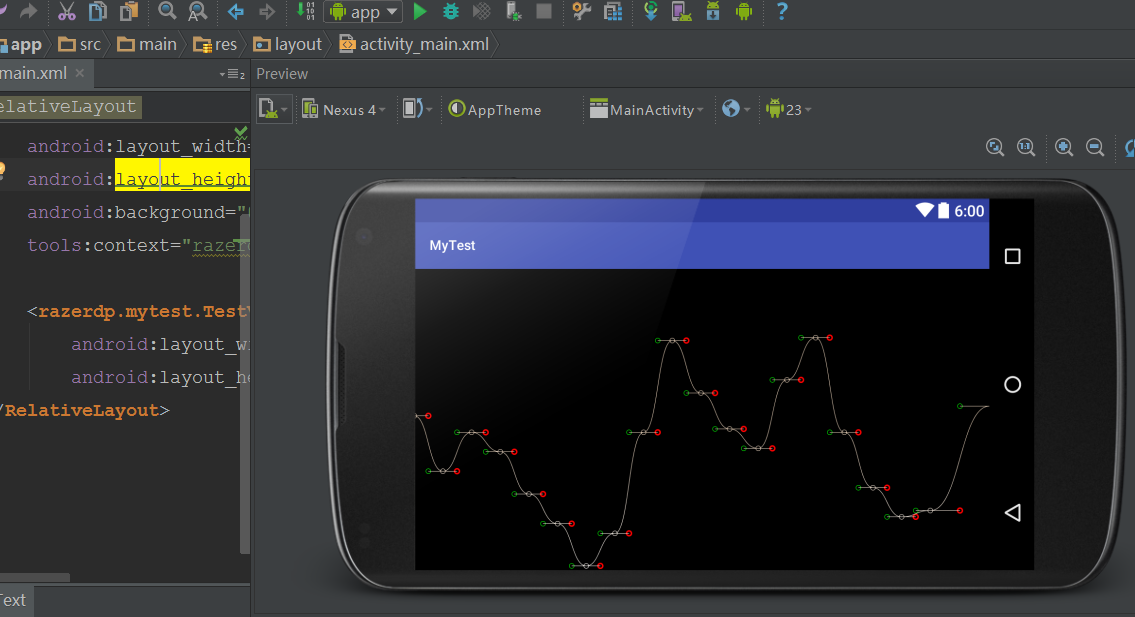Viewport: 1135px width, 617px height.
Task: Open Project Structure wrench settings icon
Action: [x=582, y=11]
